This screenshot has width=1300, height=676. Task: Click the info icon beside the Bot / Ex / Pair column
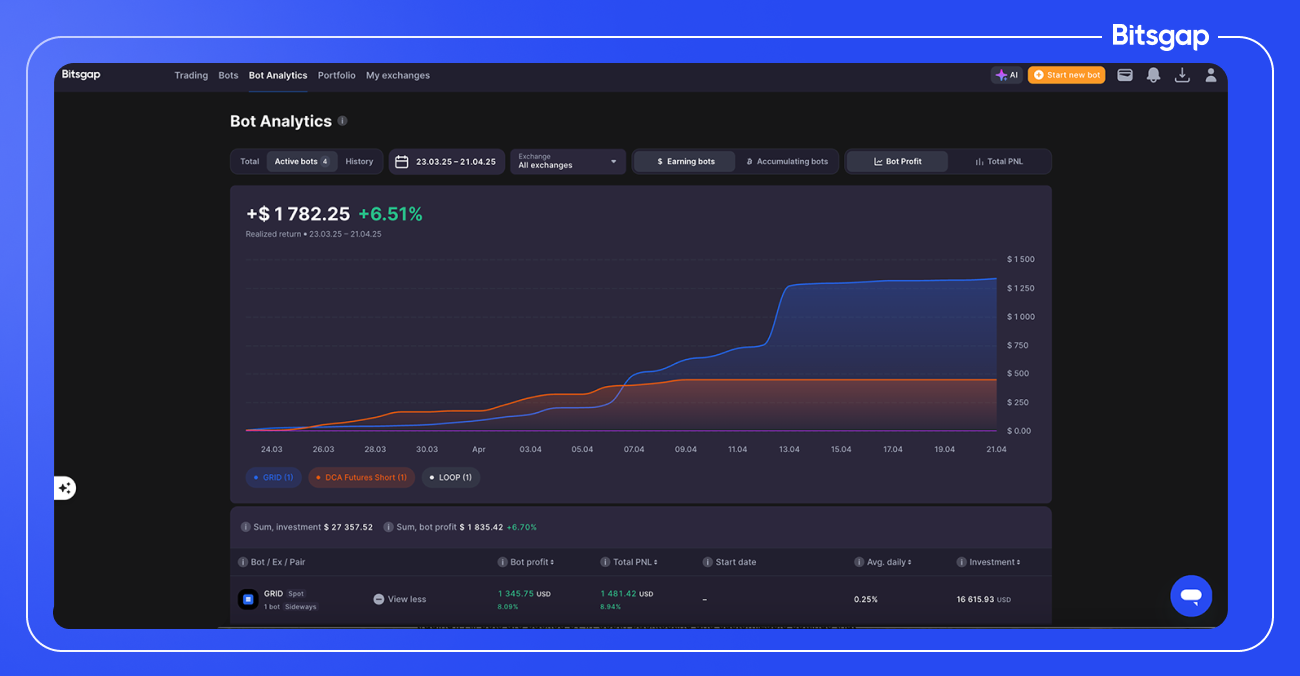pyautogui.click(x=243, y=562)
